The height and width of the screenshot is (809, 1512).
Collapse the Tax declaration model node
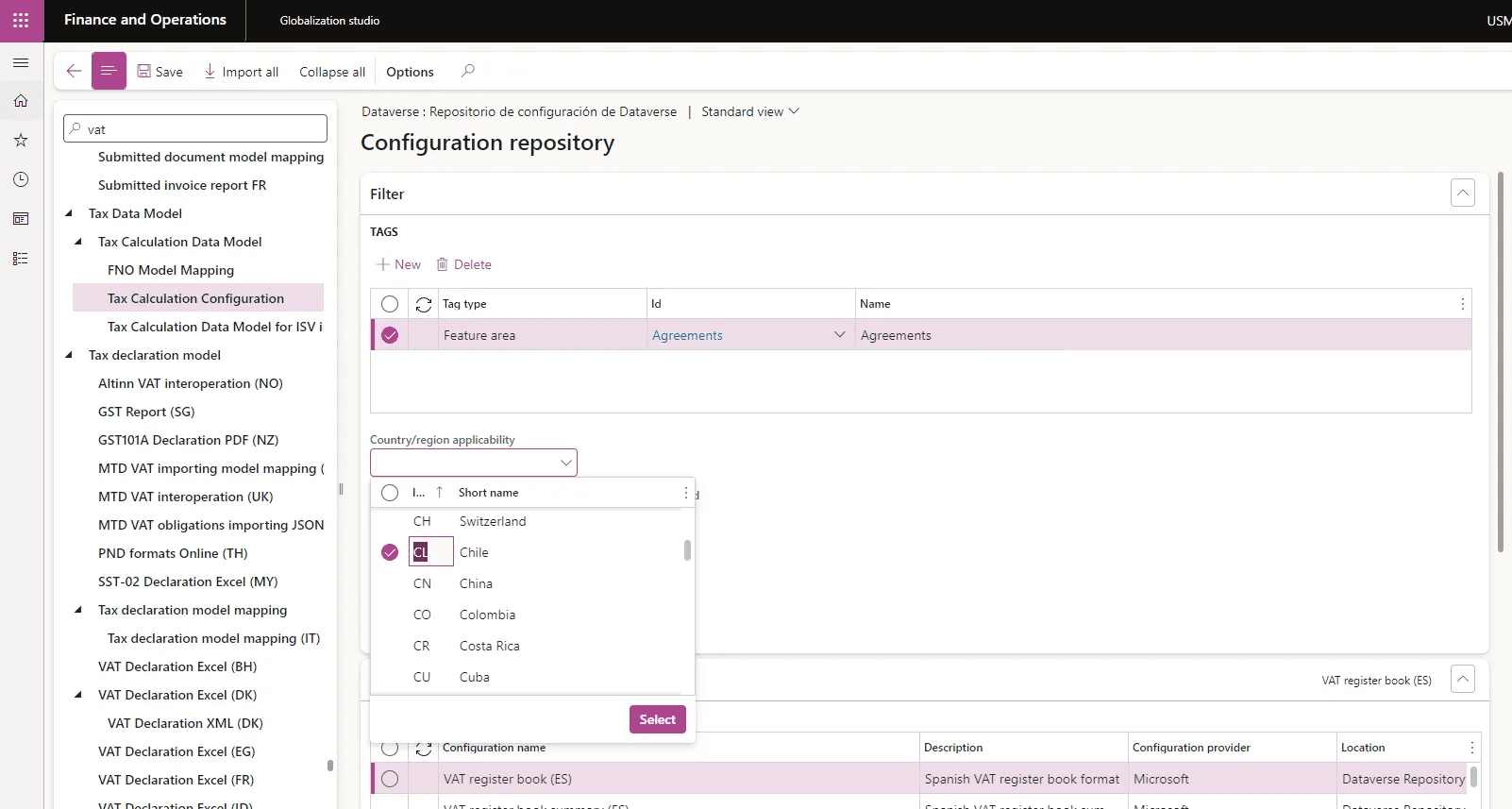(69, 355)
